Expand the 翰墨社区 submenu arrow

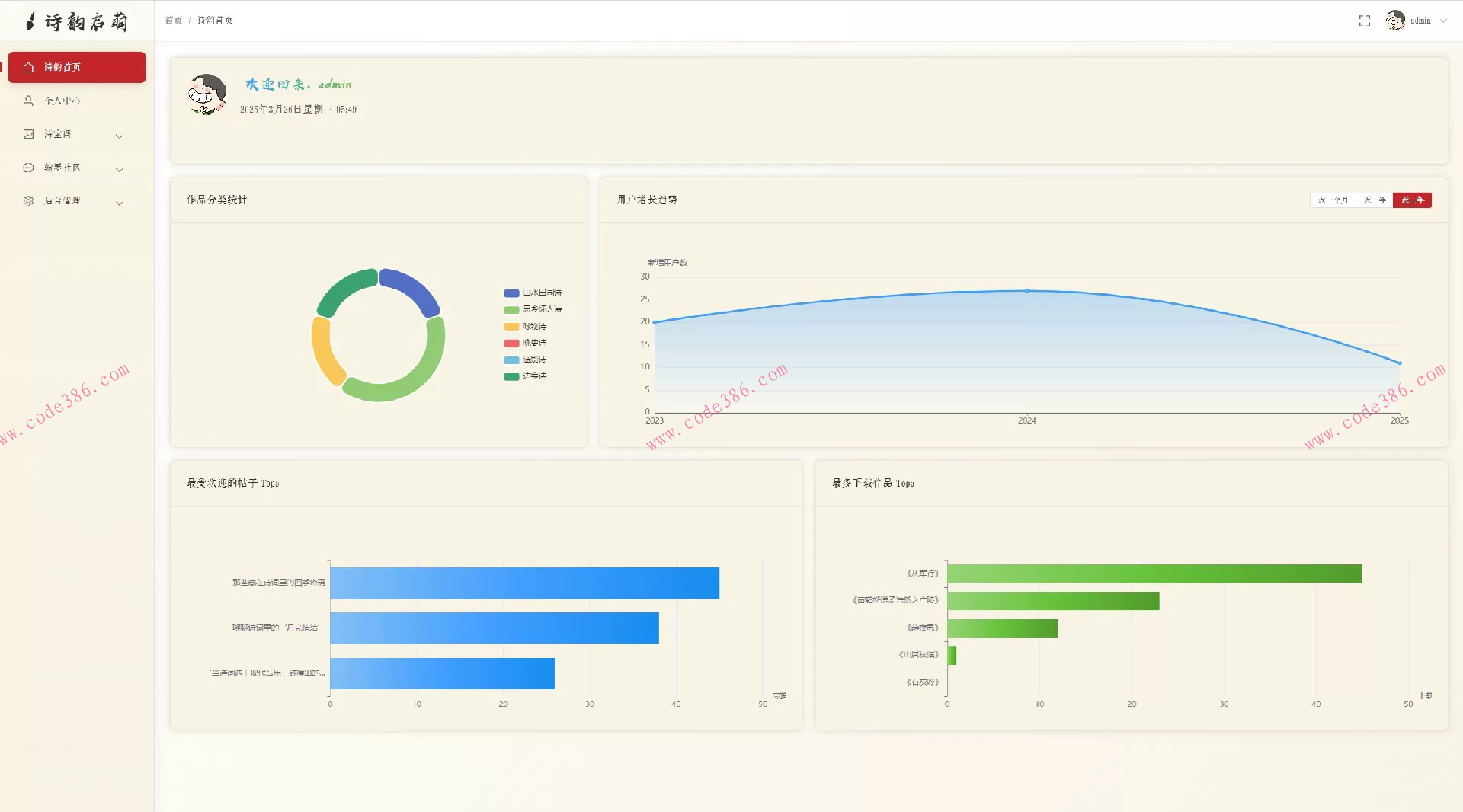click(120, 169)
